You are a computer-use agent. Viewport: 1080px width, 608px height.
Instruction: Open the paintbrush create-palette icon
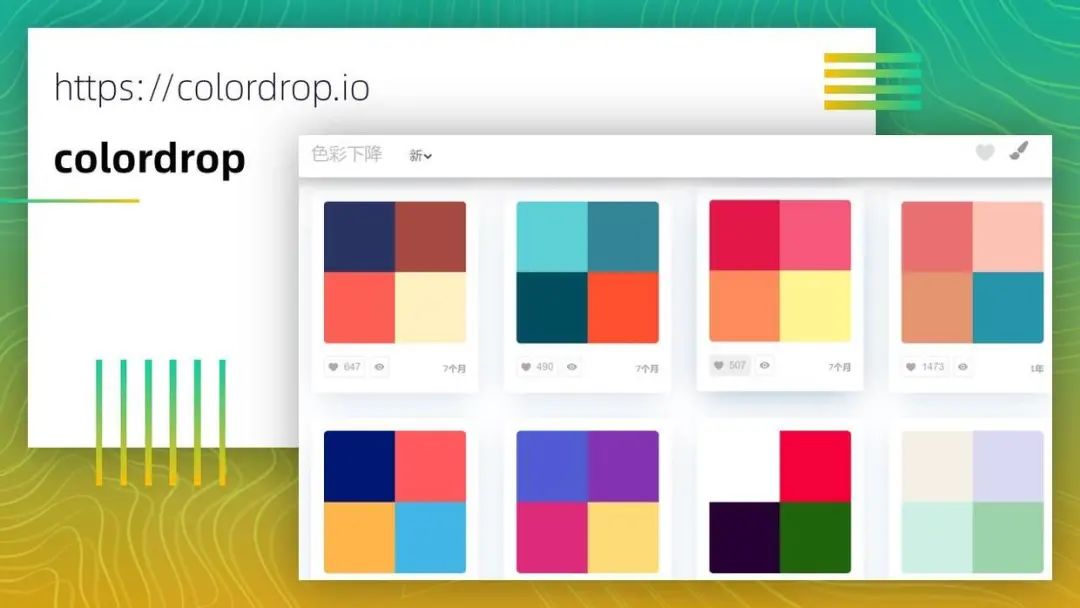coord(1019,151)
